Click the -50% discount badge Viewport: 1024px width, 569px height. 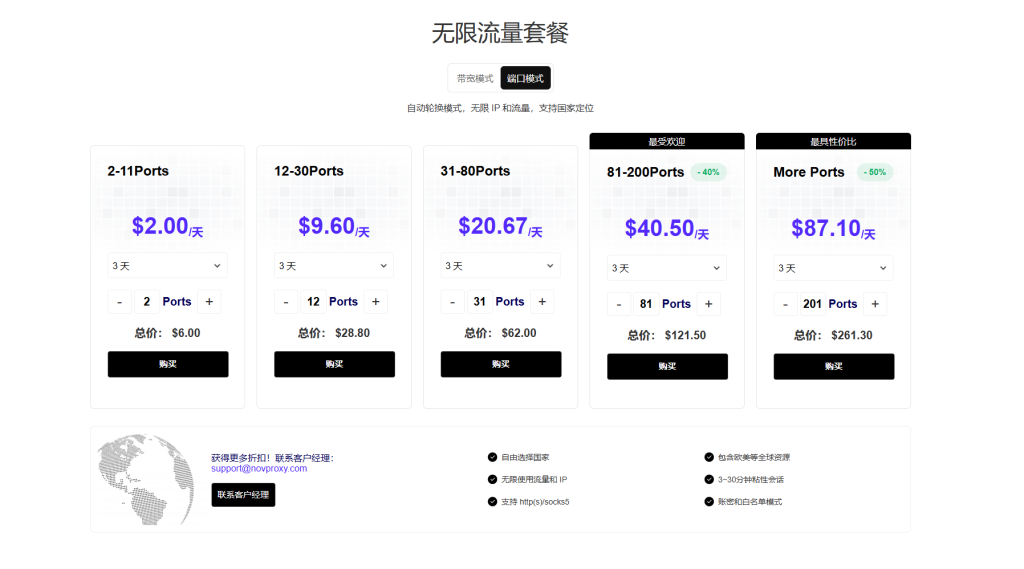pyautogui.click(x=876, y=172)
